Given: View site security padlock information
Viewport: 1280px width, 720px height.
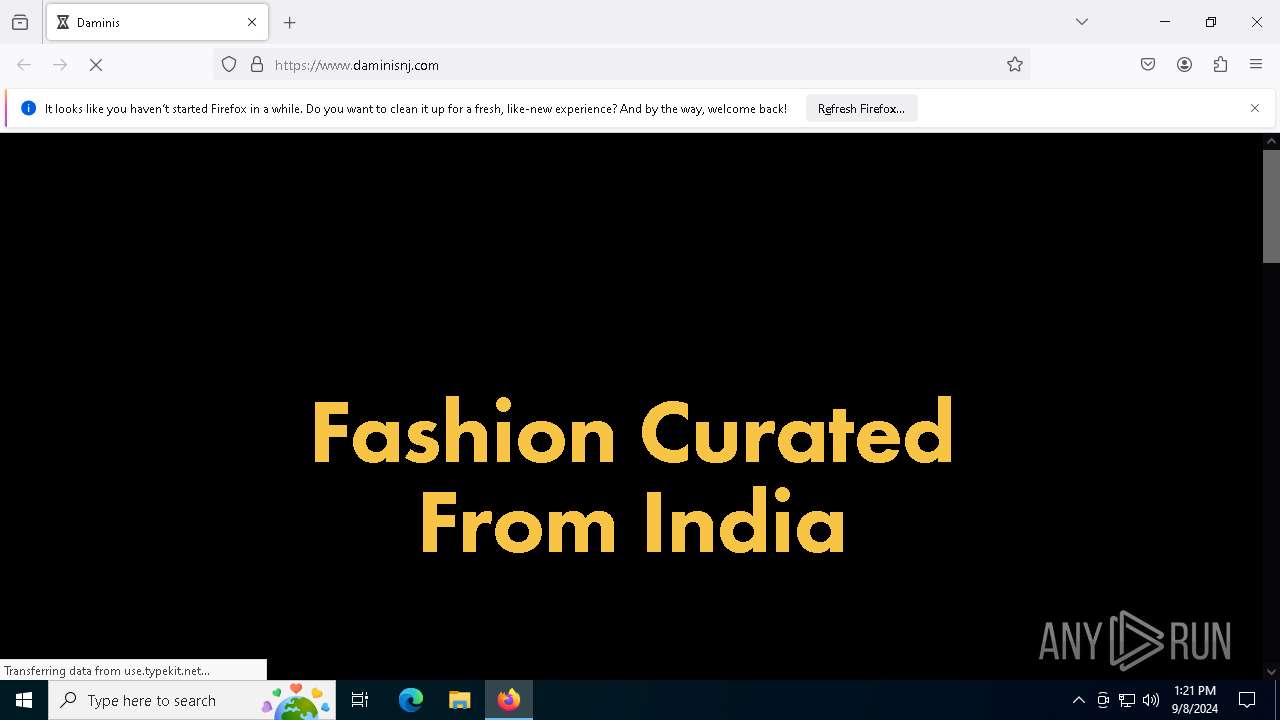Looking at the screenshot, I should pyautogui.click(x=257, y=65).
